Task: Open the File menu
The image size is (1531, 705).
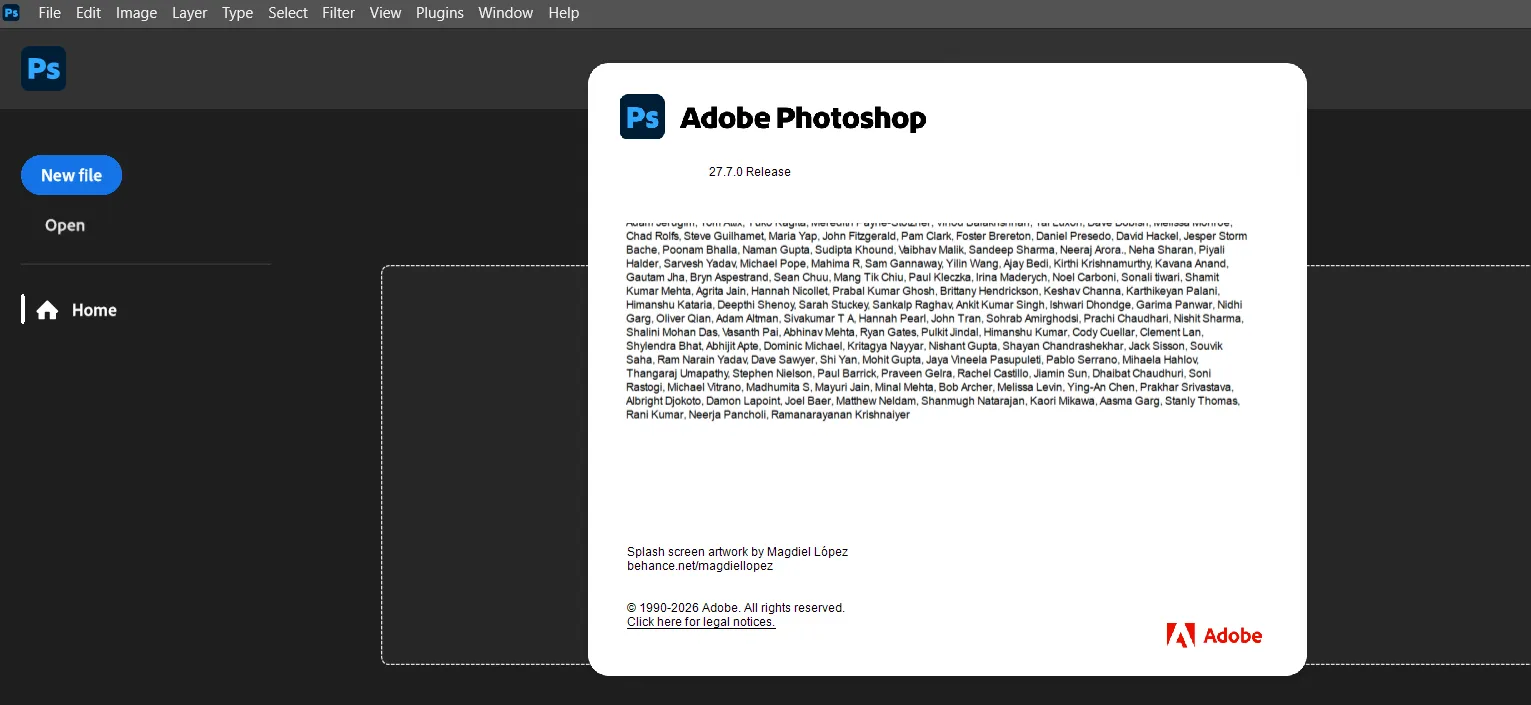Action: tap(49, 13)
